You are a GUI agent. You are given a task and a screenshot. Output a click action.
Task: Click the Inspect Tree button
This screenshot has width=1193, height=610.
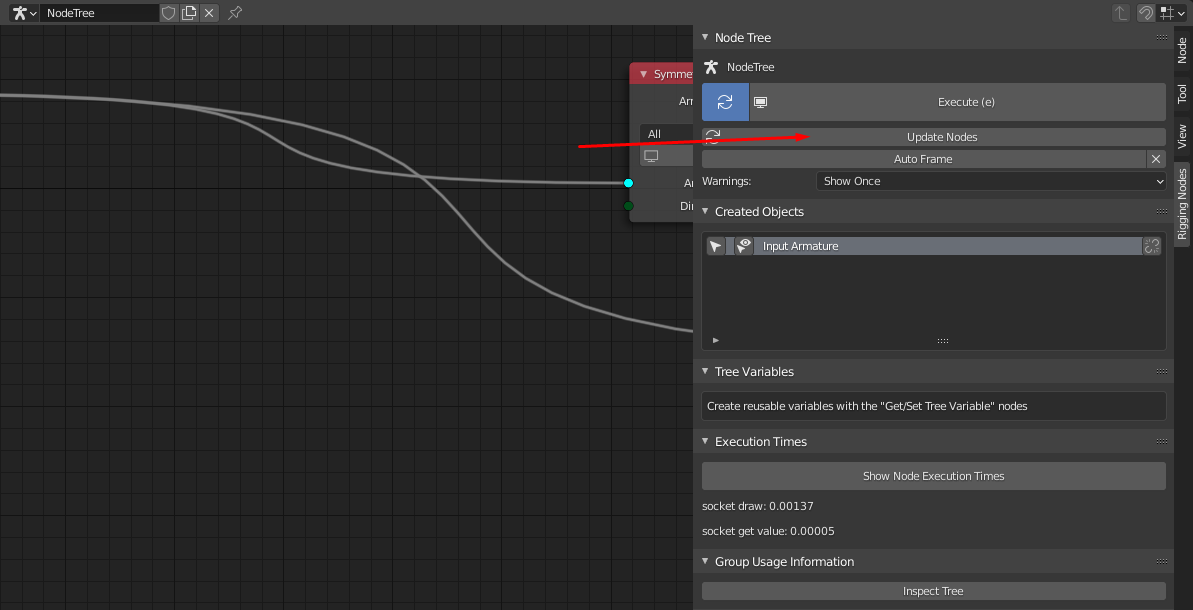click(x=934, y=591)
